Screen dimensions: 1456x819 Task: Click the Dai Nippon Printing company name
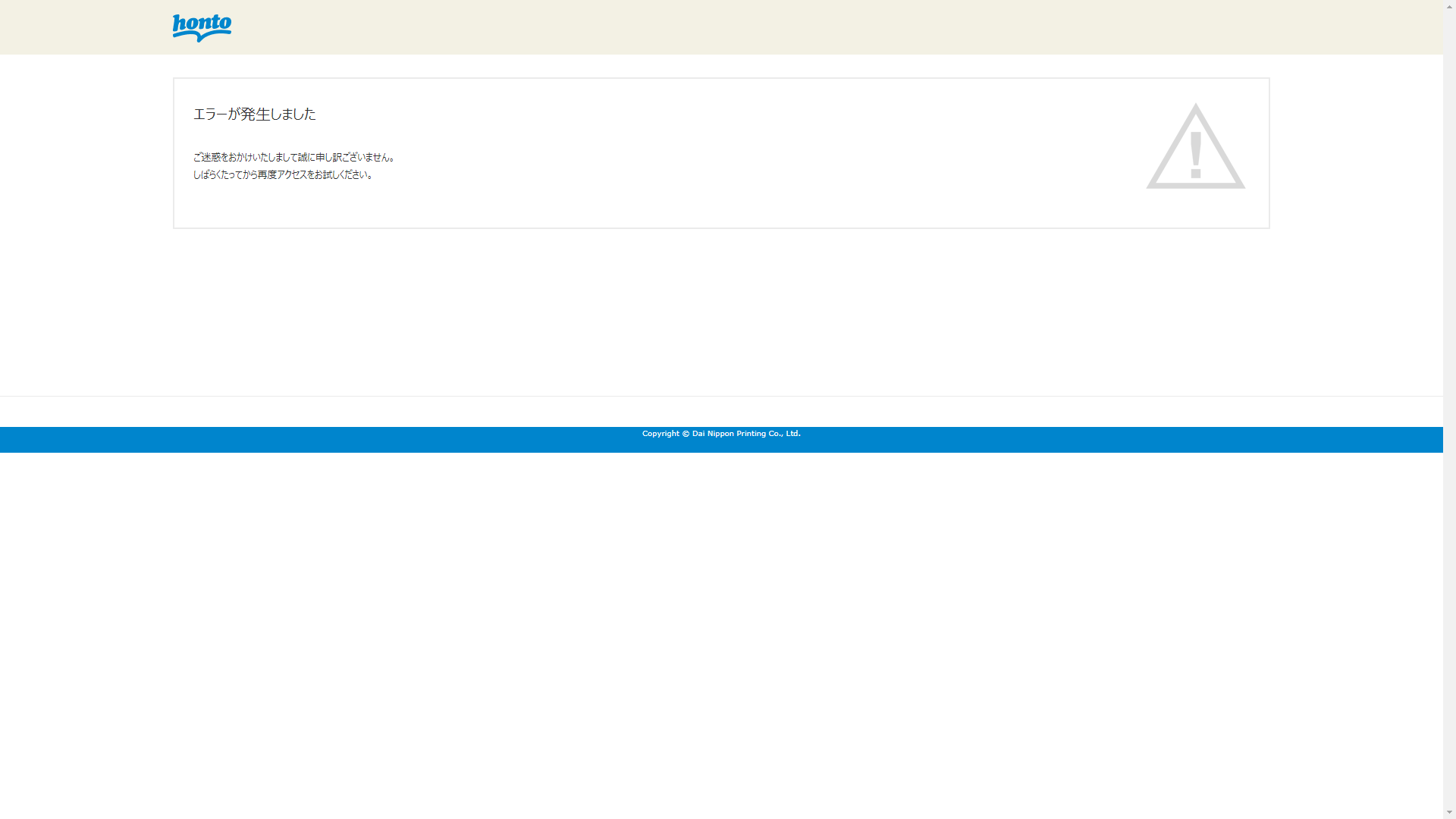728,434
